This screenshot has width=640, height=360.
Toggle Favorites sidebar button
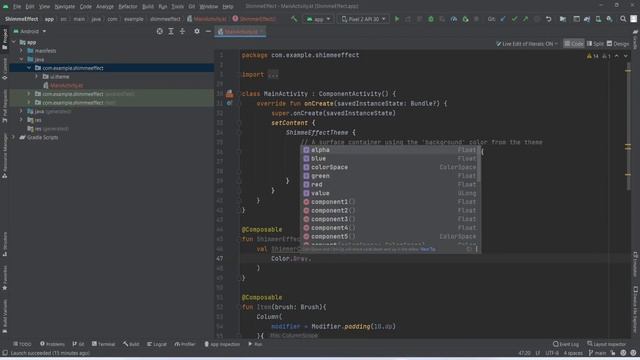point(4,278)
